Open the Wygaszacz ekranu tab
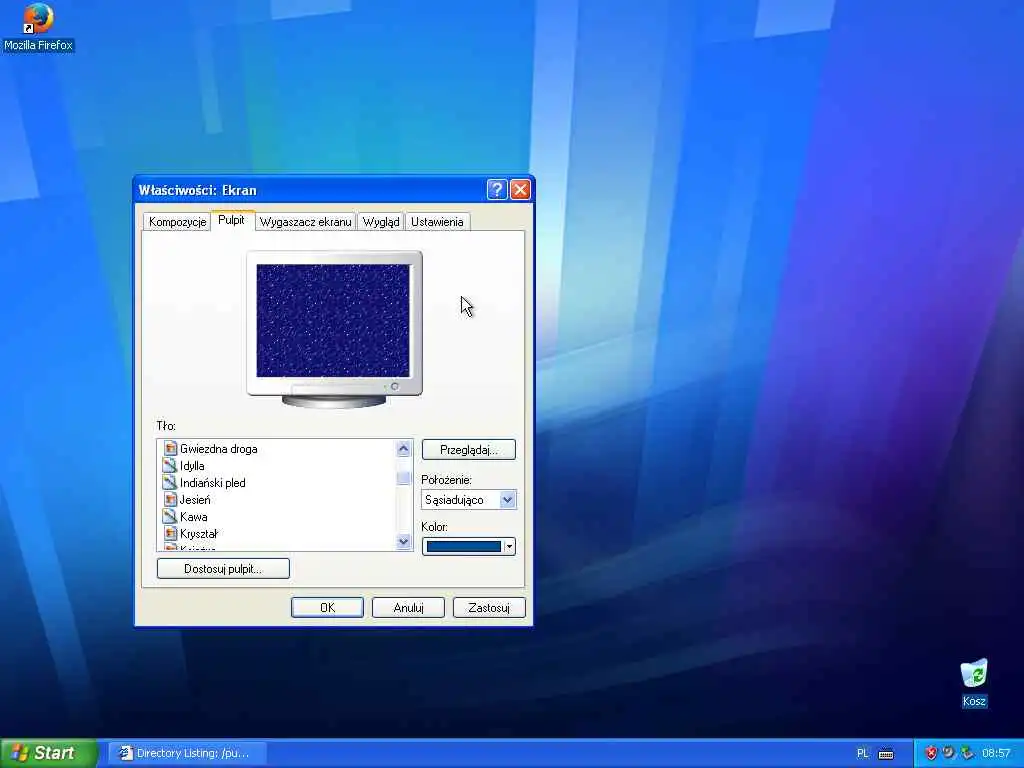Viewport: 1024px width, 768px height. click(x=306, y=222)
